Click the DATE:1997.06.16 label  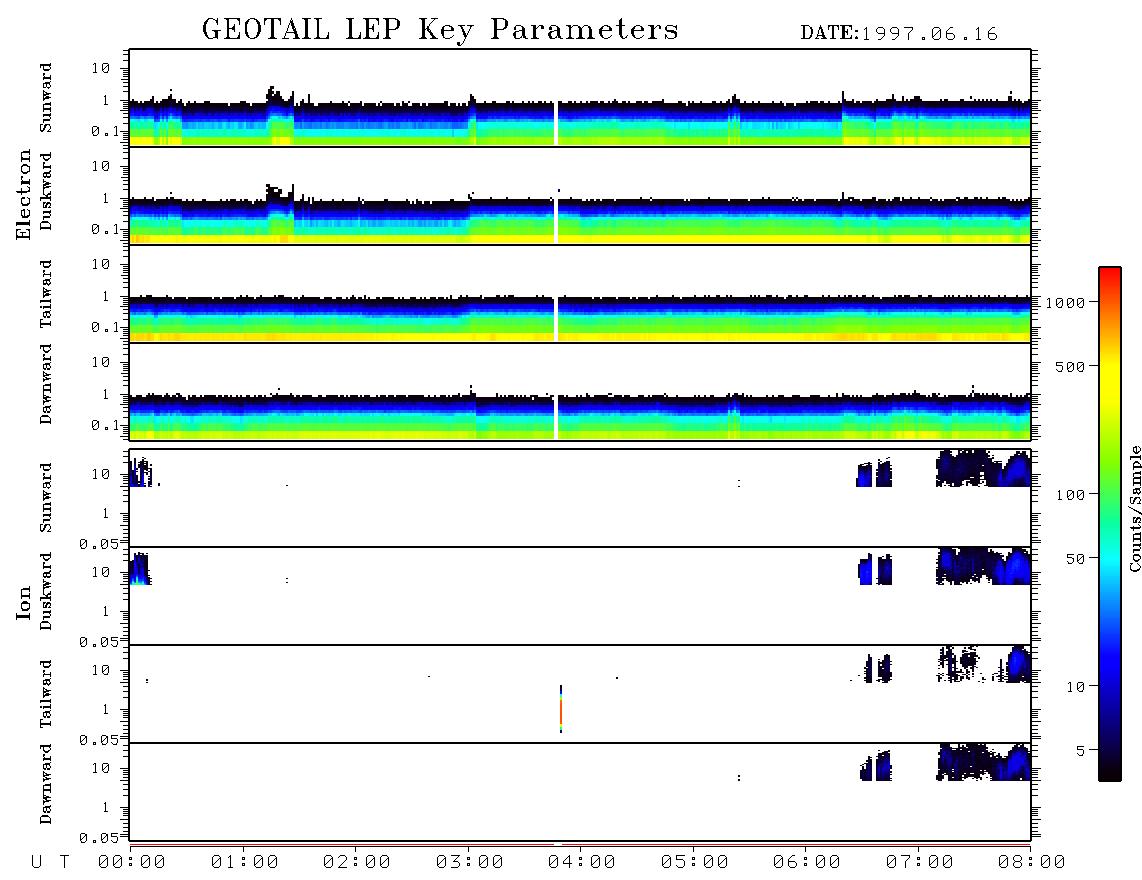pos(899,34)
